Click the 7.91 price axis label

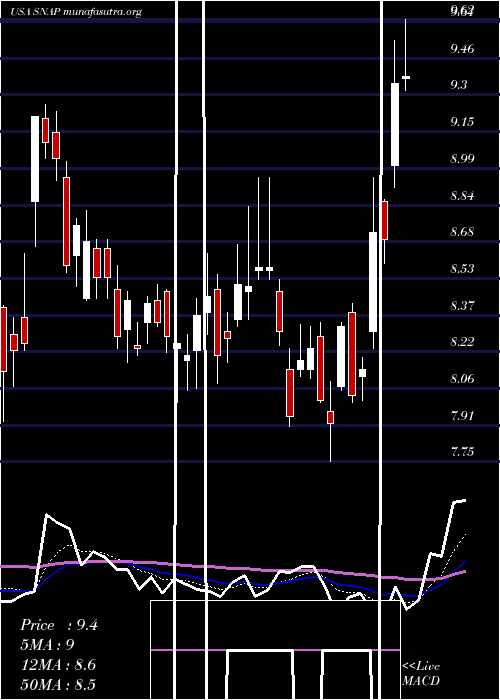coord(462,416)
